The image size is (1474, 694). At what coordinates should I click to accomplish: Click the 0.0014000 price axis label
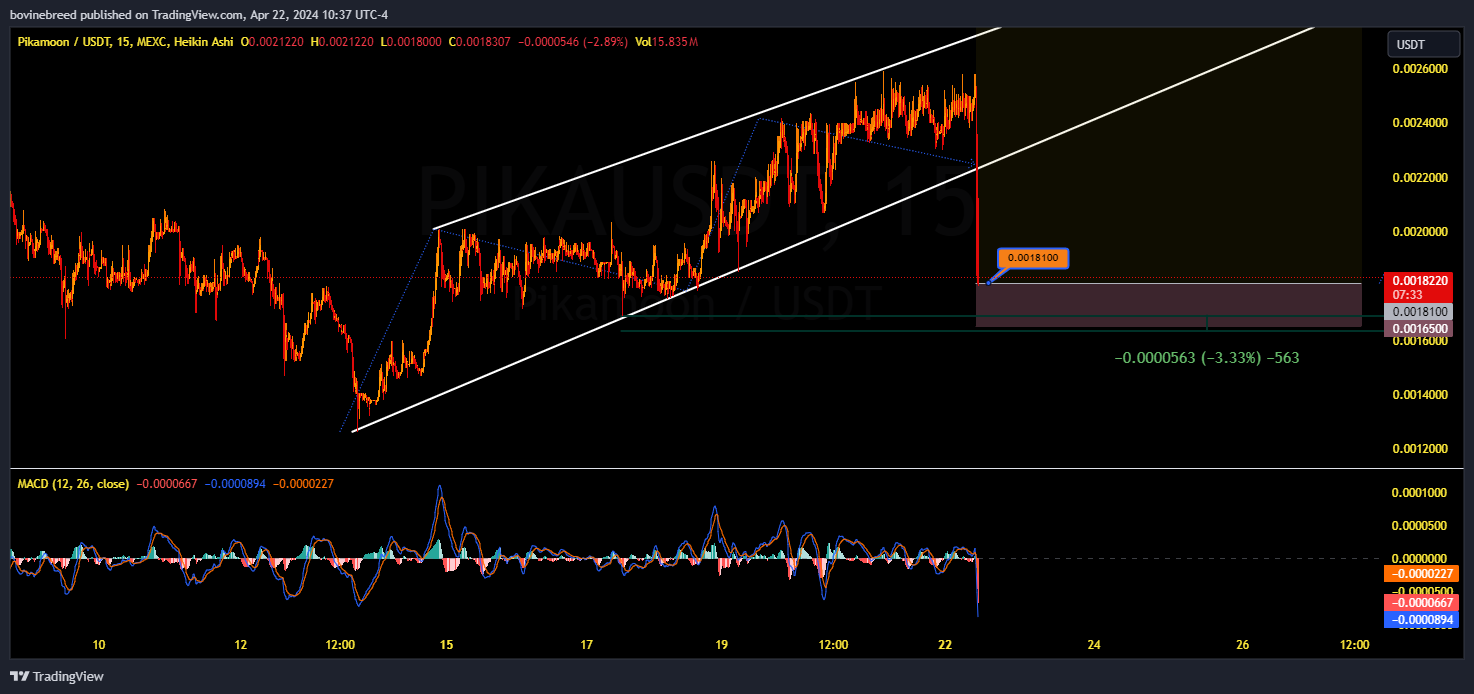1420,394
